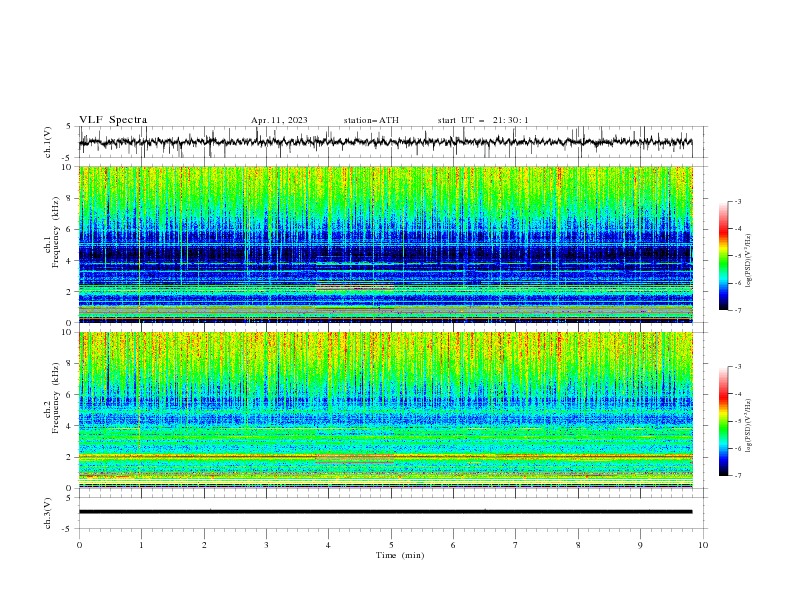
Task: Click time axis tick label "4"
Action: click(x=328, y=545)
